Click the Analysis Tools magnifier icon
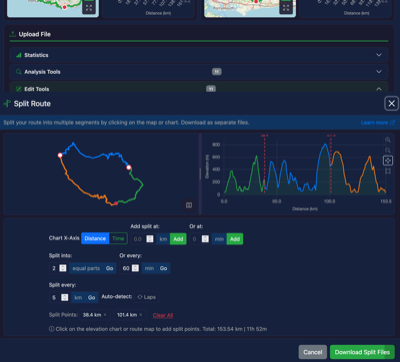Image resolution: width=400 pixels, height=362 pixels. pos(19,72)
